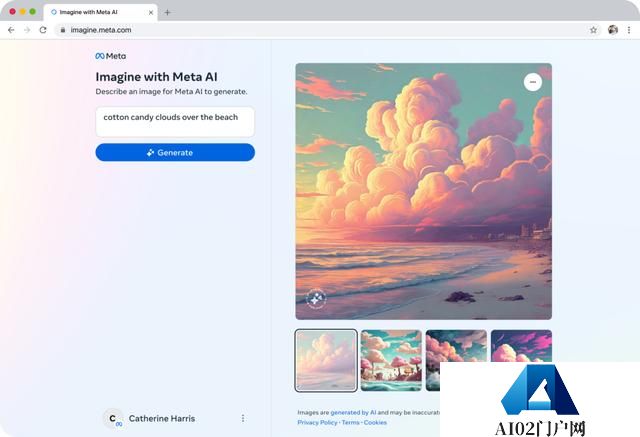This screenshot has width=640, height=437.
Task: Open the Terms link
Action: tap(351, 423)
